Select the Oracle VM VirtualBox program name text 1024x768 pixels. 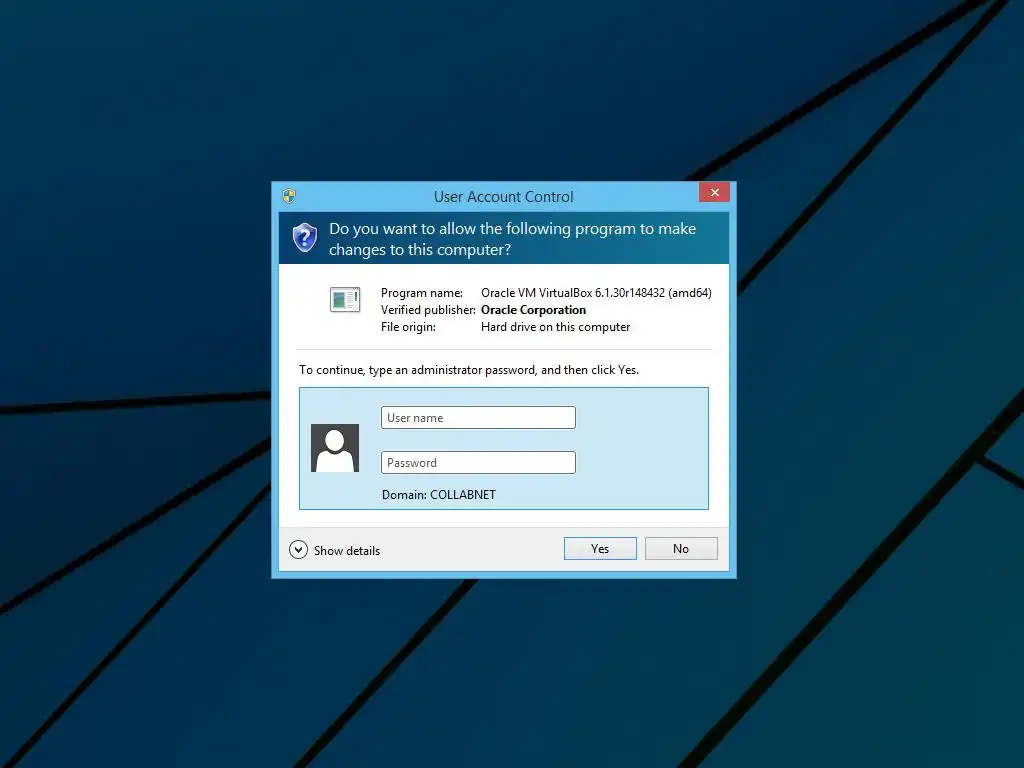point(596,293)
